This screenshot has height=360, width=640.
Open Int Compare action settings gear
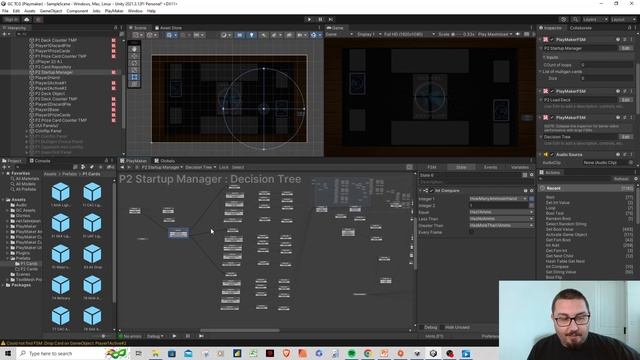pos(531,191)
